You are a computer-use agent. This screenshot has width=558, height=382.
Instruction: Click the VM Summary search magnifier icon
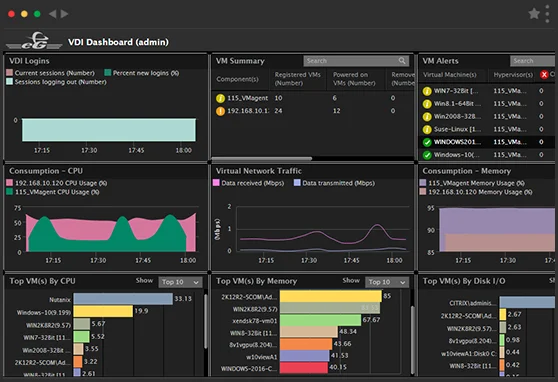point(402,61)
